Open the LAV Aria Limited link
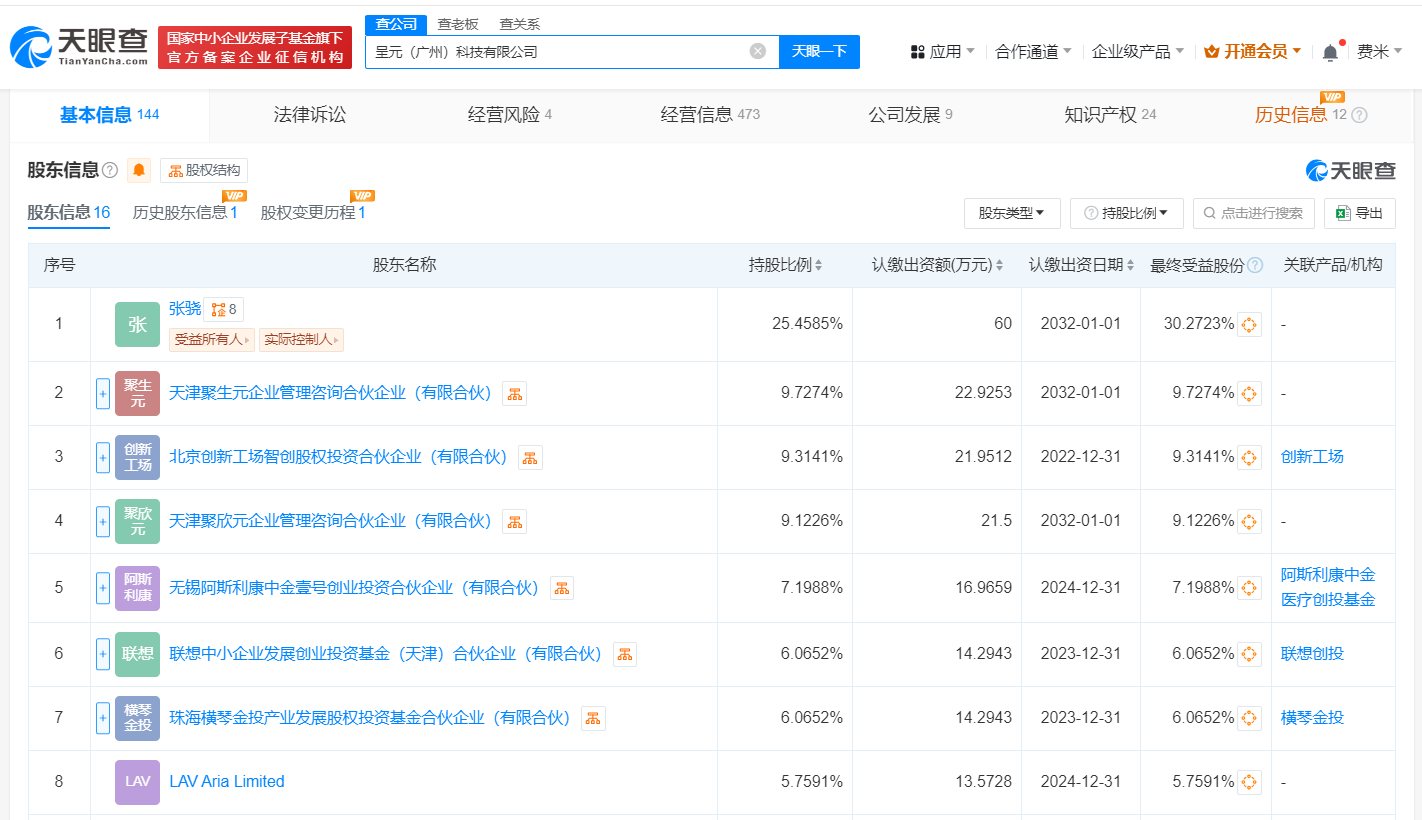Image resolution: width=1422 pixels, height=820 pixels. (x=227, y=782)
